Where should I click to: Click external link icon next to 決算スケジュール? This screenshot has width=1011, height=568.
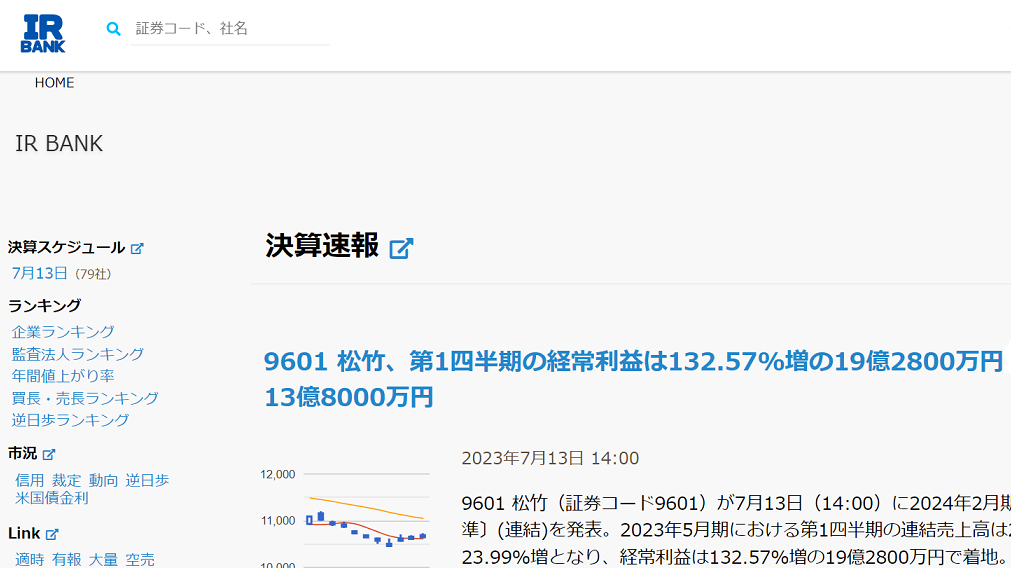pyautogui.click(x=137, y=248)
